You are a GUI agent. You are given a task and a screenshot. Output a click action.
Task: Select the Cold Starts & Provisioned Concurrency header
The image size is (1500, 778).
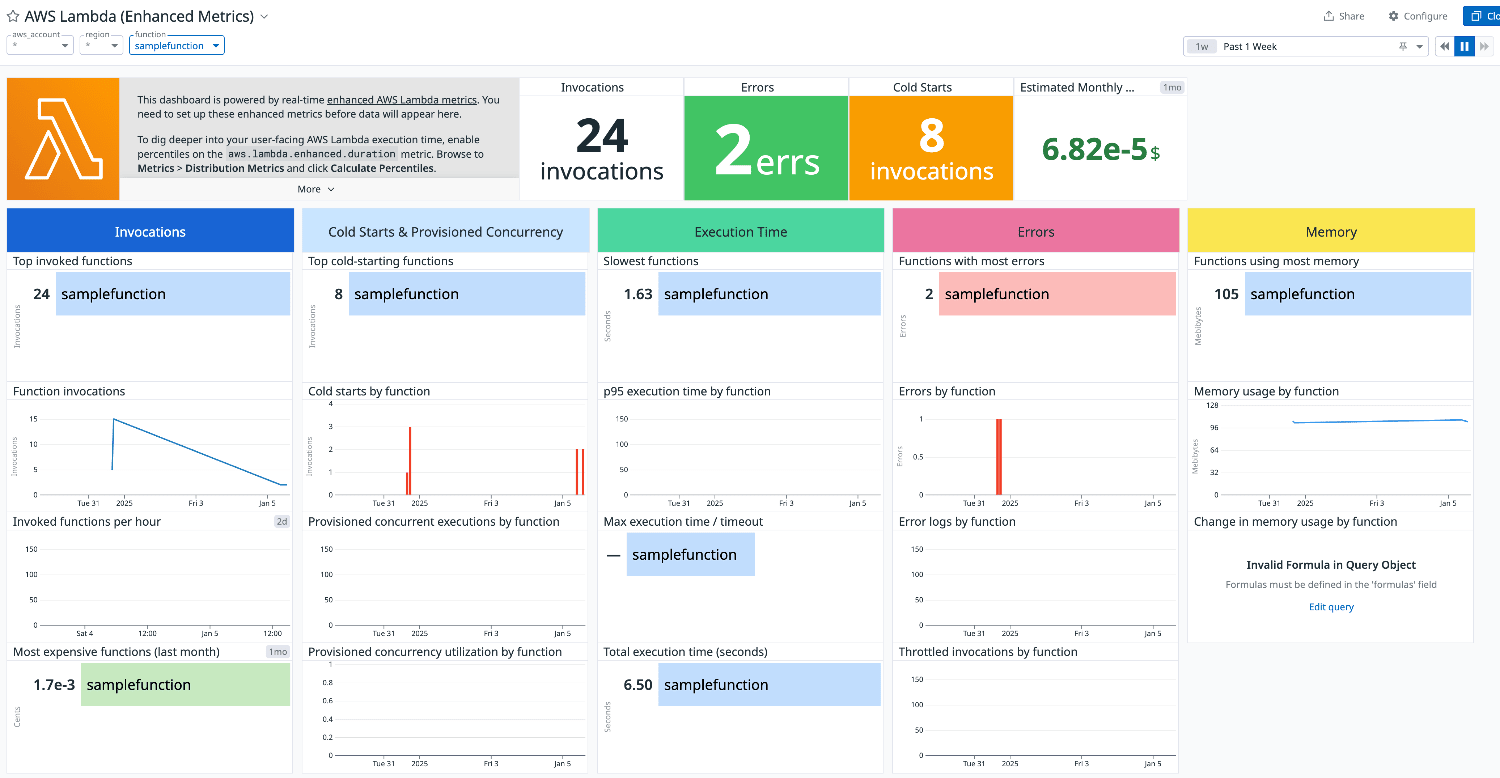pyautogui.click(x=445, y=231)
